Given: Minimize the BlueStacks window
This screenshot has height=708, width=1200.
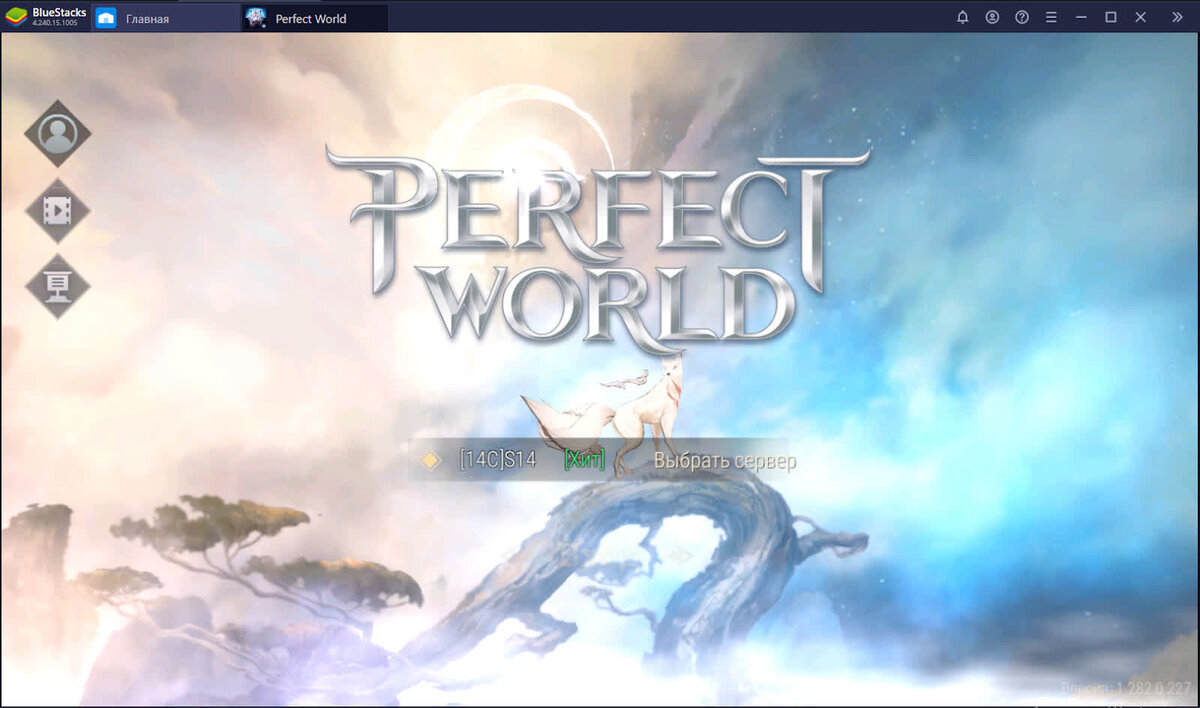Looking at the screenshot, I should point(1081,17).
